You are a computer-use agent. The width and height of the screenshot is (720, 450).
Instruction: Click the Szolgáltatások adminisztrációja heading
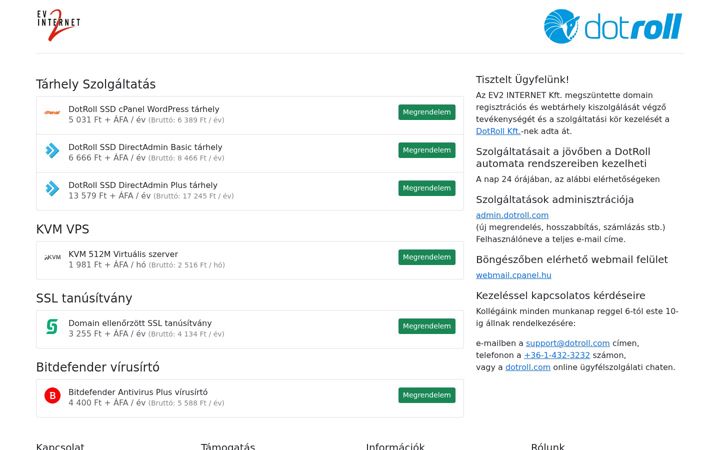click(555, 200)
